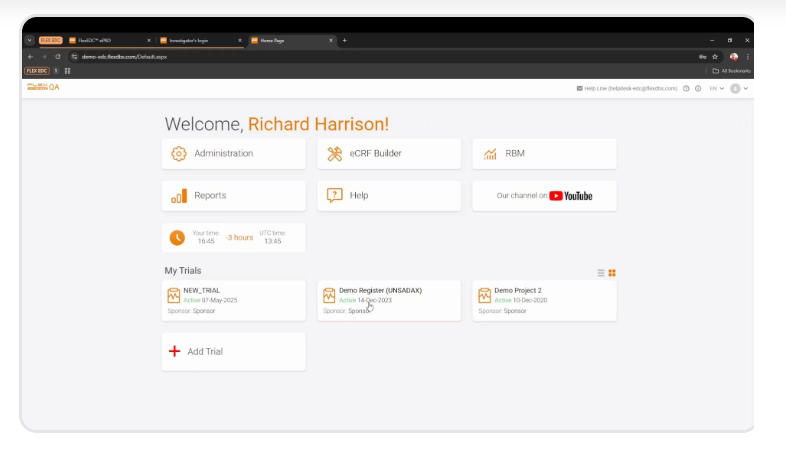The height and width of the screenshot is (454, 786).
Task: Click the RBM chart icon
Action: pyautogui.click(x=490, y=154)
